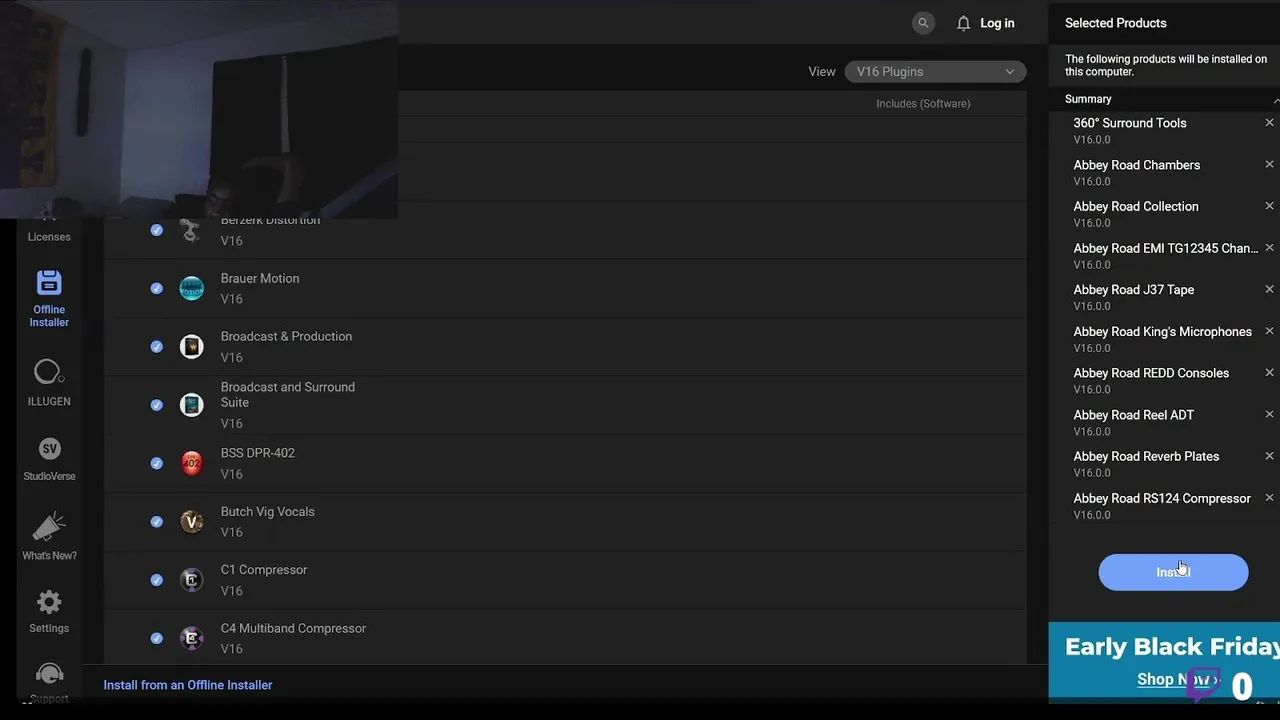Uncheck Broadcast and Surround Suite checkbox

157,405
